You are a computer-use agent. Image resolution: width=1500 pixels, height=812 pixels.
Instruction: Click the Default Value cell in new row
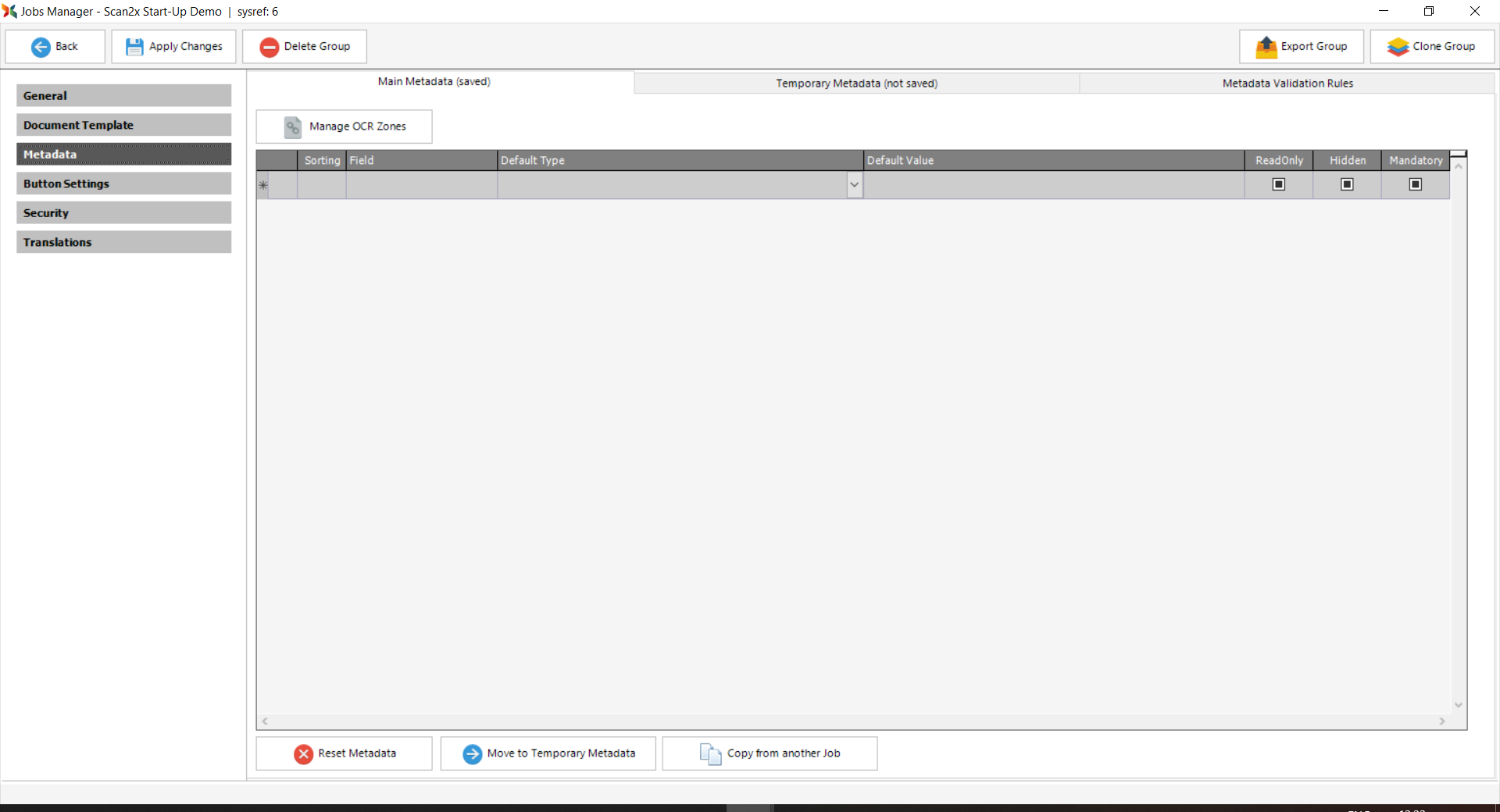pos(1053,185)
